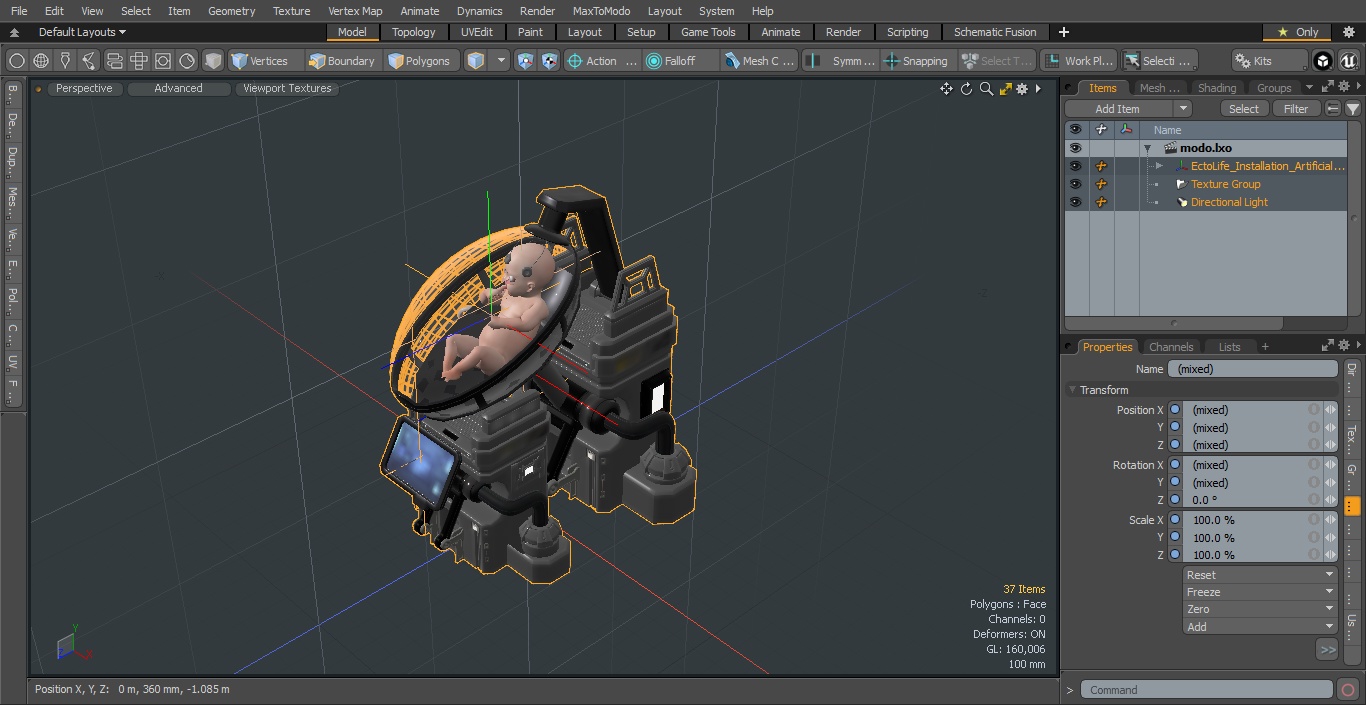Click the unfolded cube cross icon in toolbar
This screenshot has width=1366, height=705.
tap(139, 61)
